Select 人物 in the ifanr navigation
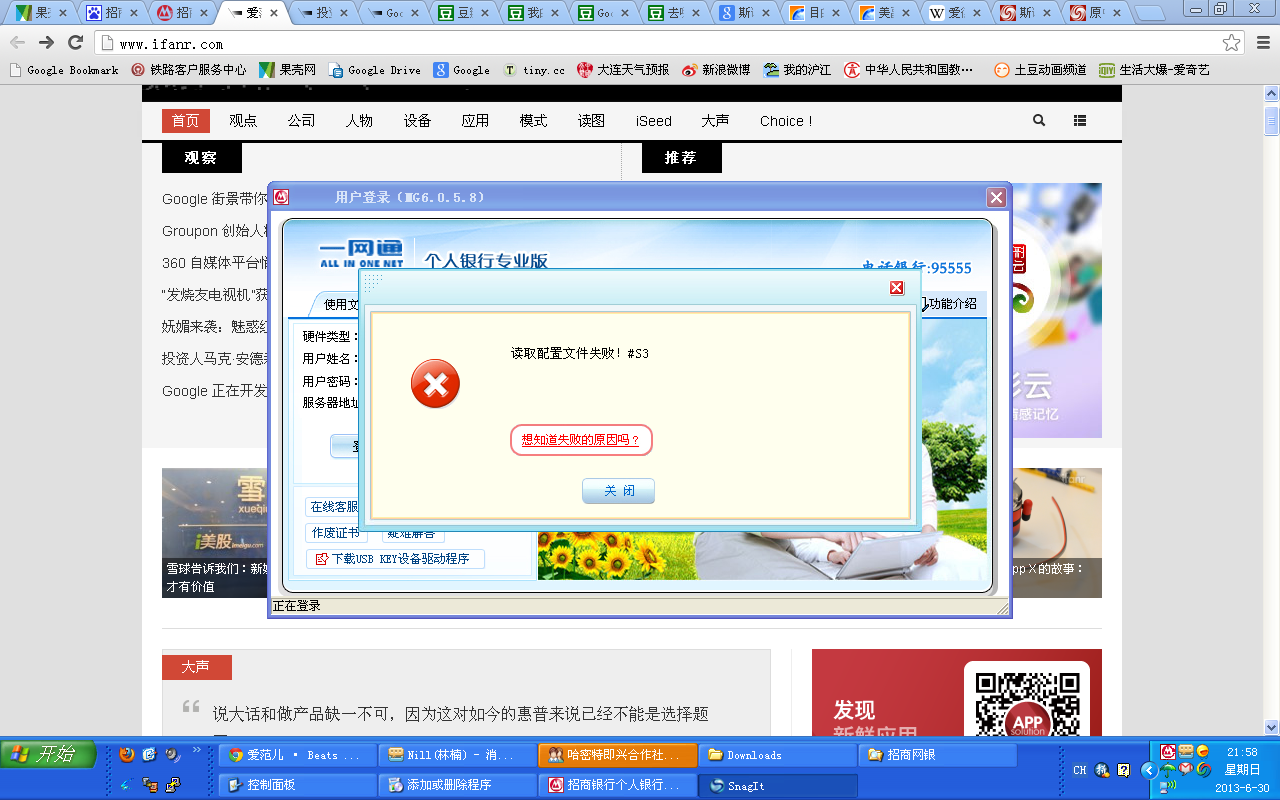Viewport: 1280px width, 800px height. coord(359,121)
